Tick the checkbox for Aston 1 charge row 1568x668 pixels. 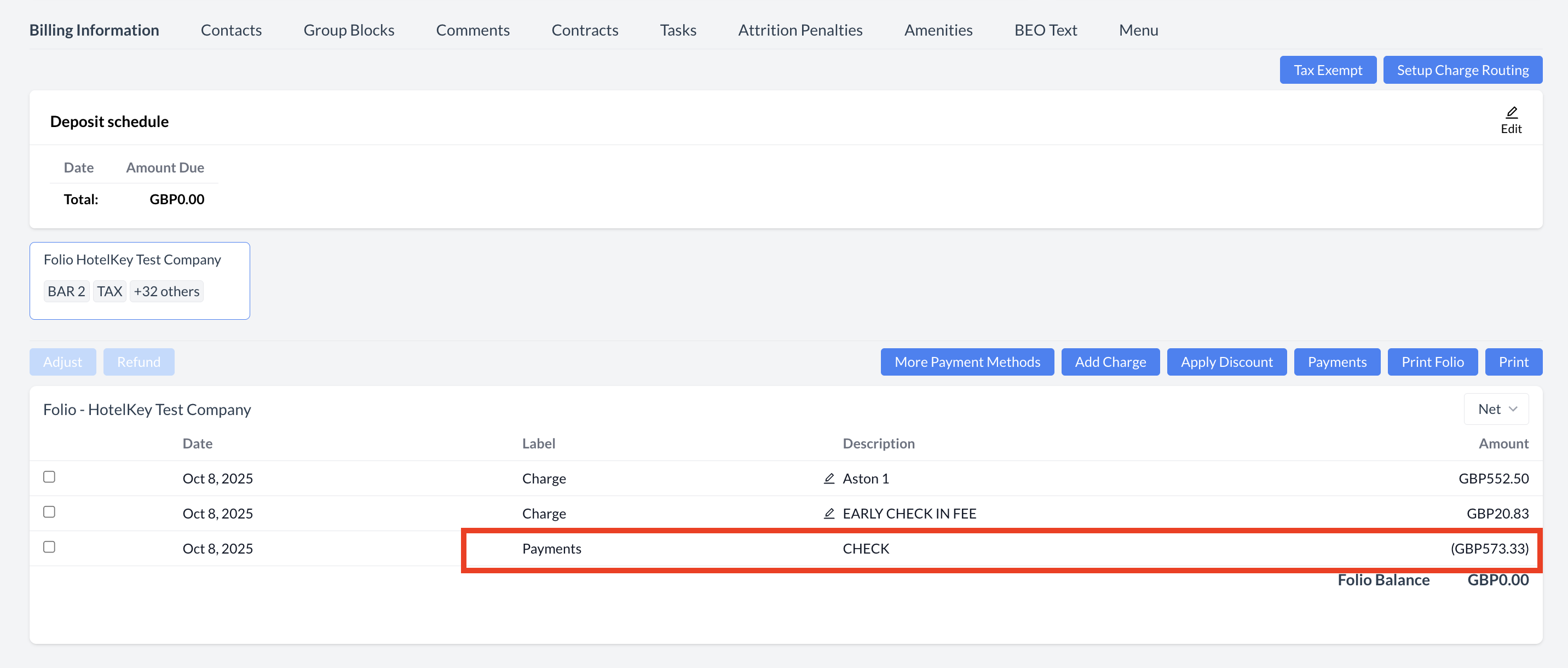tap(49, 477)
